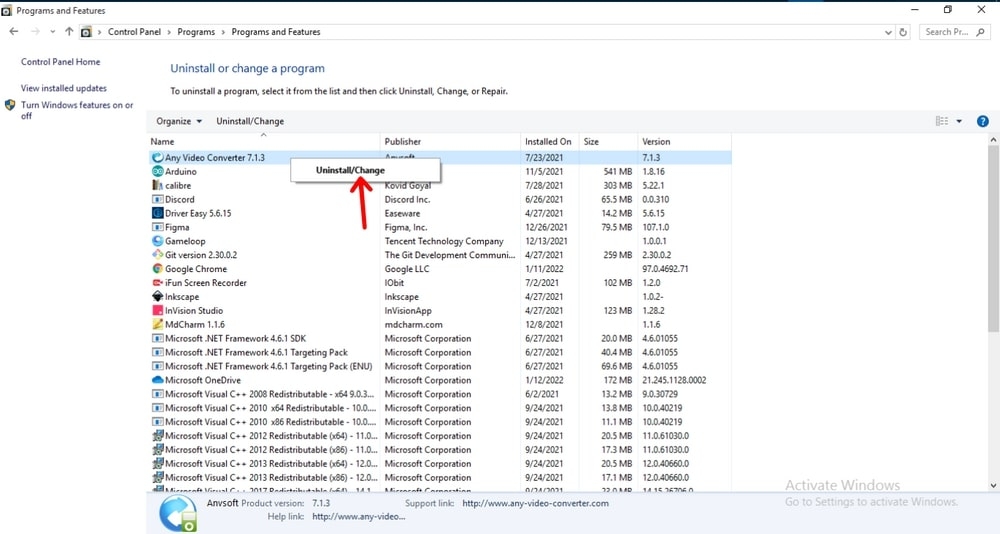
Task: Click the Gameloop program icon
Action: click(x=158, y=241)
